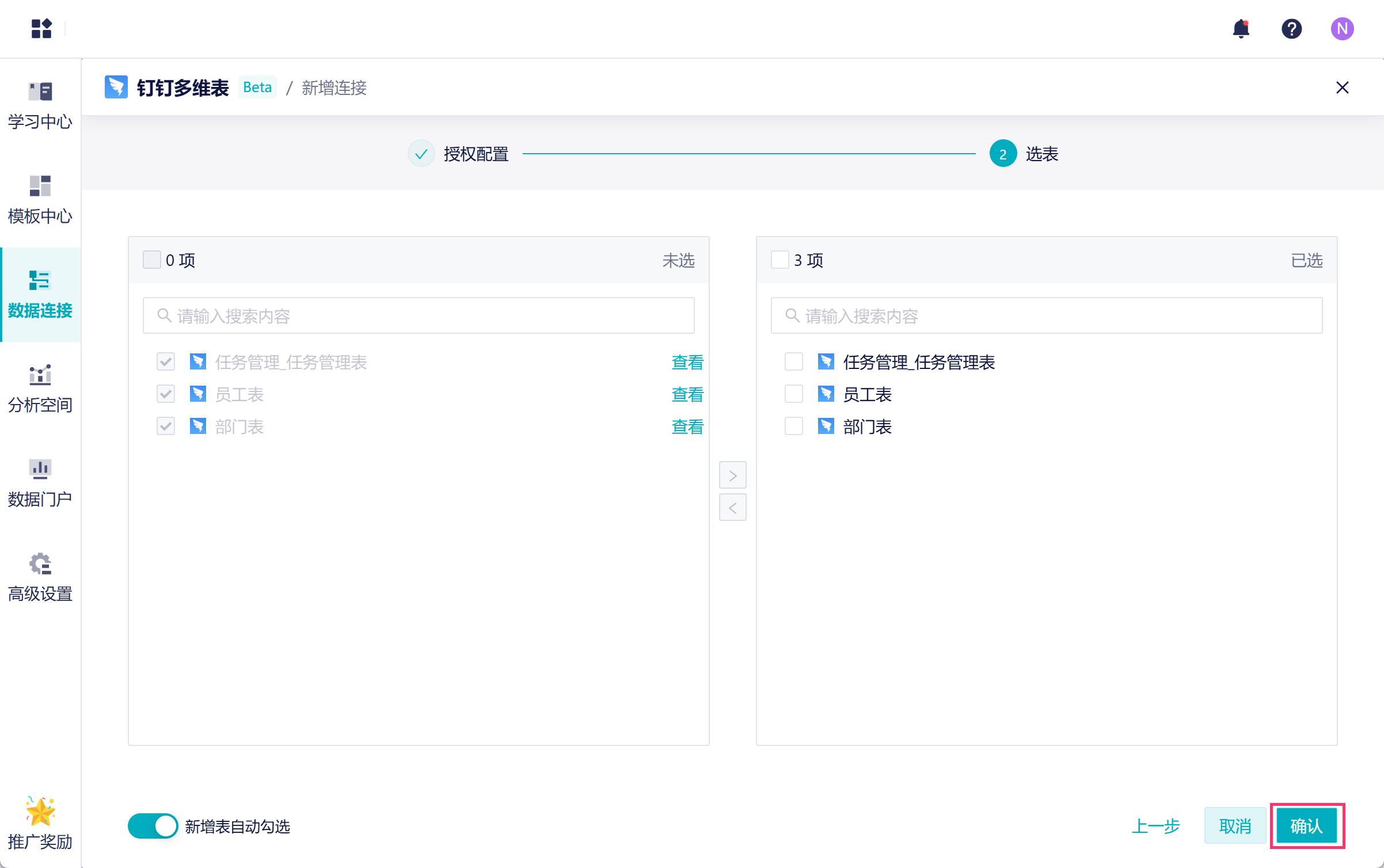Toggle off 新增表自动勾选 switch
The height and width of the screenshot is (868, 1384).
pyautogui.click(x=153, y=826)
